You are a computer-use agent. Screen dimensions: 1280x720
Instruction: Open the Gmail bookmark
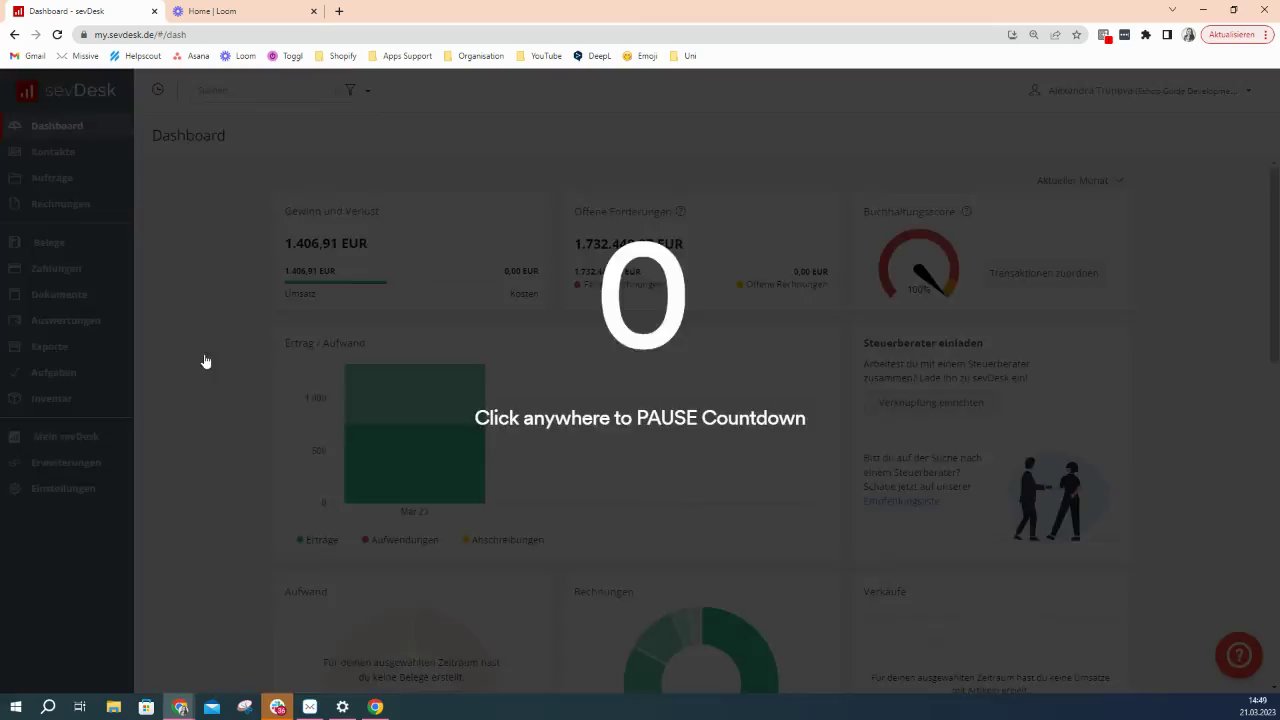click(28, 56)
